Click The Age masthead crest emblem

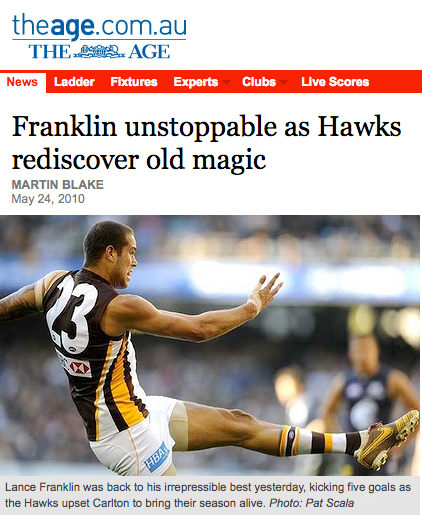(99, 52)
